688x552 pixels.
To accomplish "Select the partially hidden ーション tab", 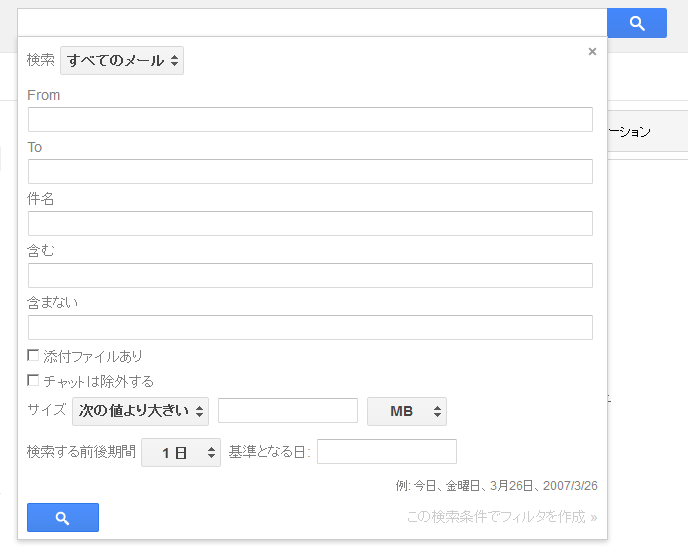I will pos(630,132).
